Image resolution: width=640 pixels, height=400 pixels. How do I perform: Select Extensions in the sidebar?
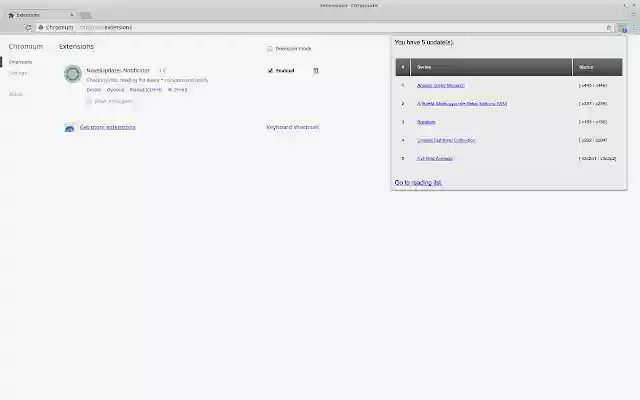point(20,62)
